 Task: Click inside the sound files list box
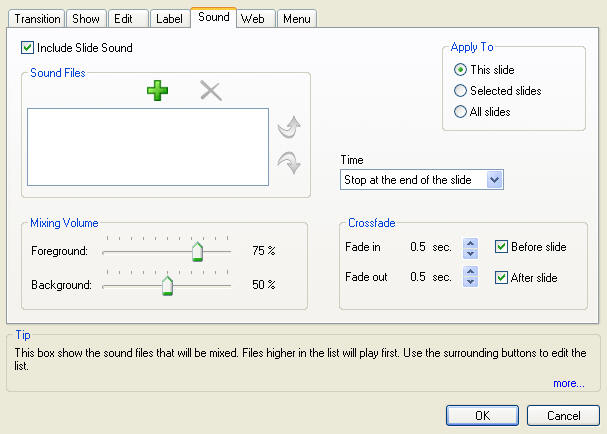pyautogui.click(x=148, y=147)
